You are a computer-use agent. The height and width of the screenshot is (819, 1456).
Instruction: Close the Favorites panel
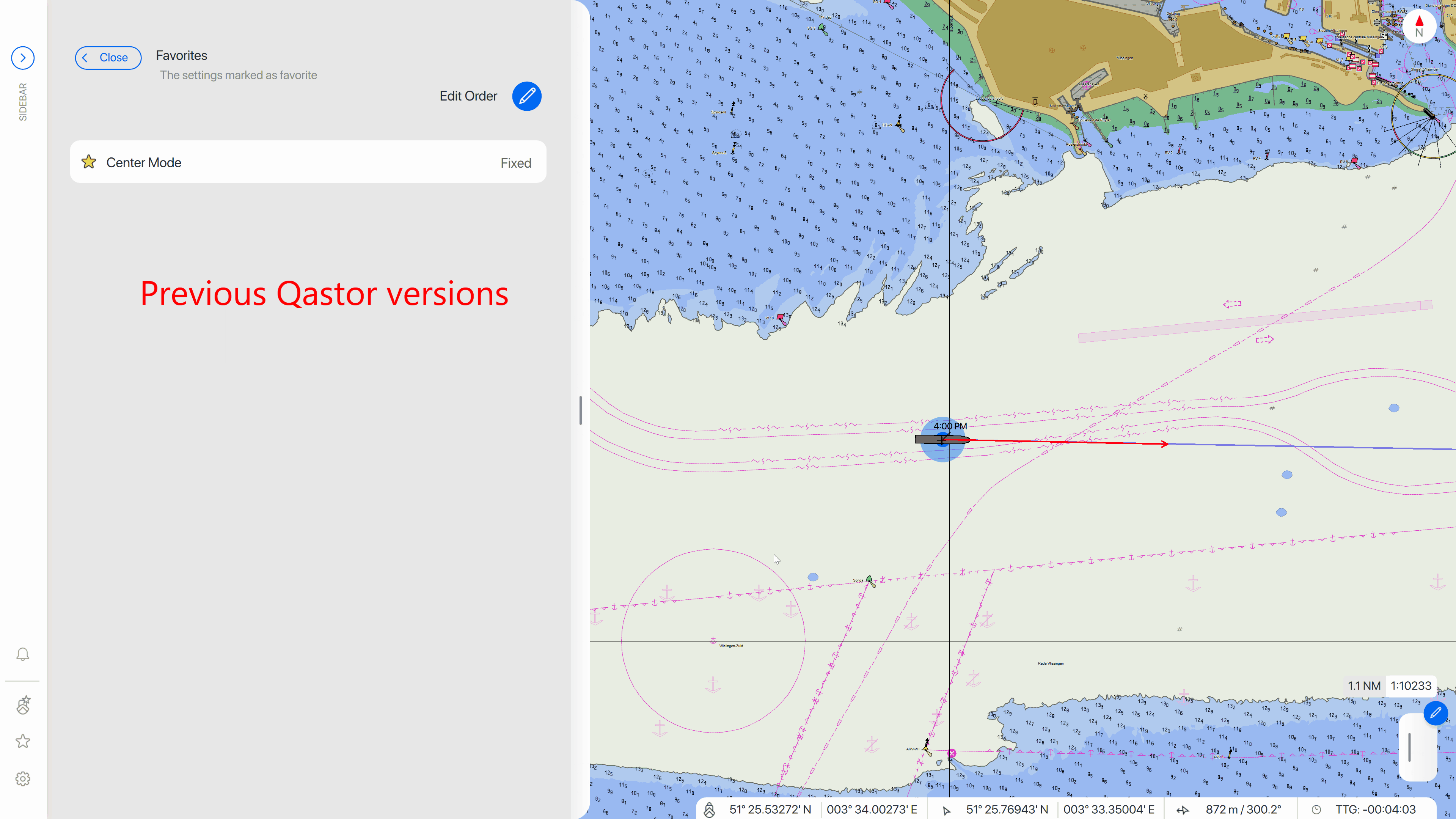108,58
